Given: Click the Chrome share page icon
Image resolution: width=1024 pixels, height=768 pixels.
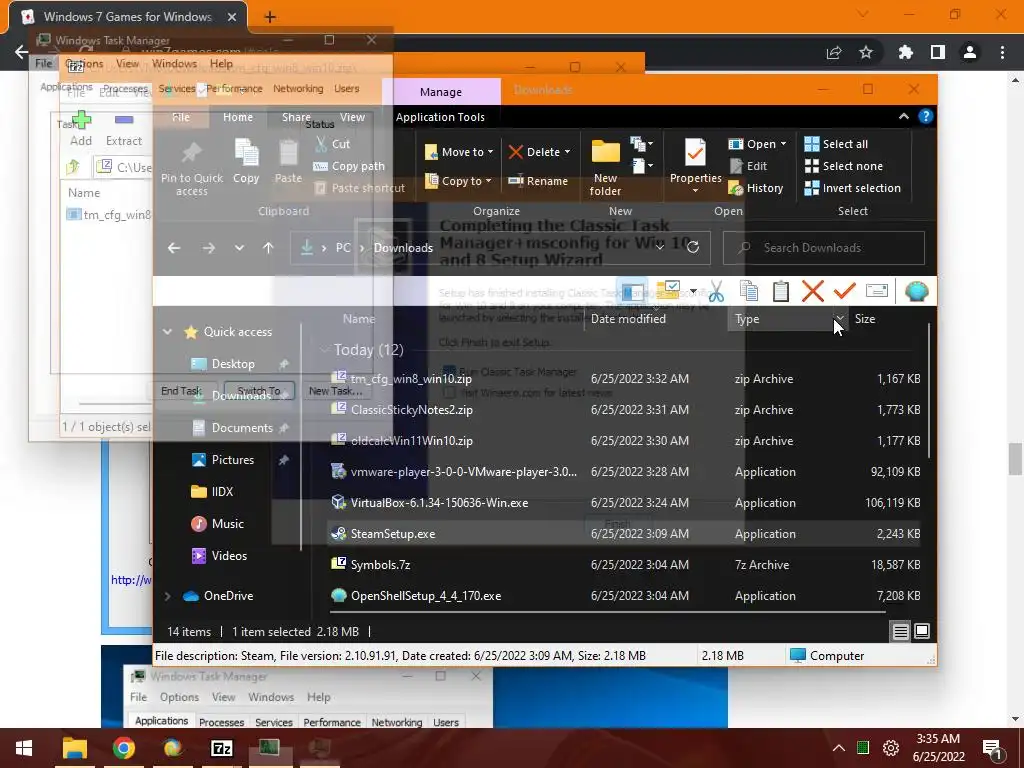Looking at the screenshot, I should [x=834, y=52].
